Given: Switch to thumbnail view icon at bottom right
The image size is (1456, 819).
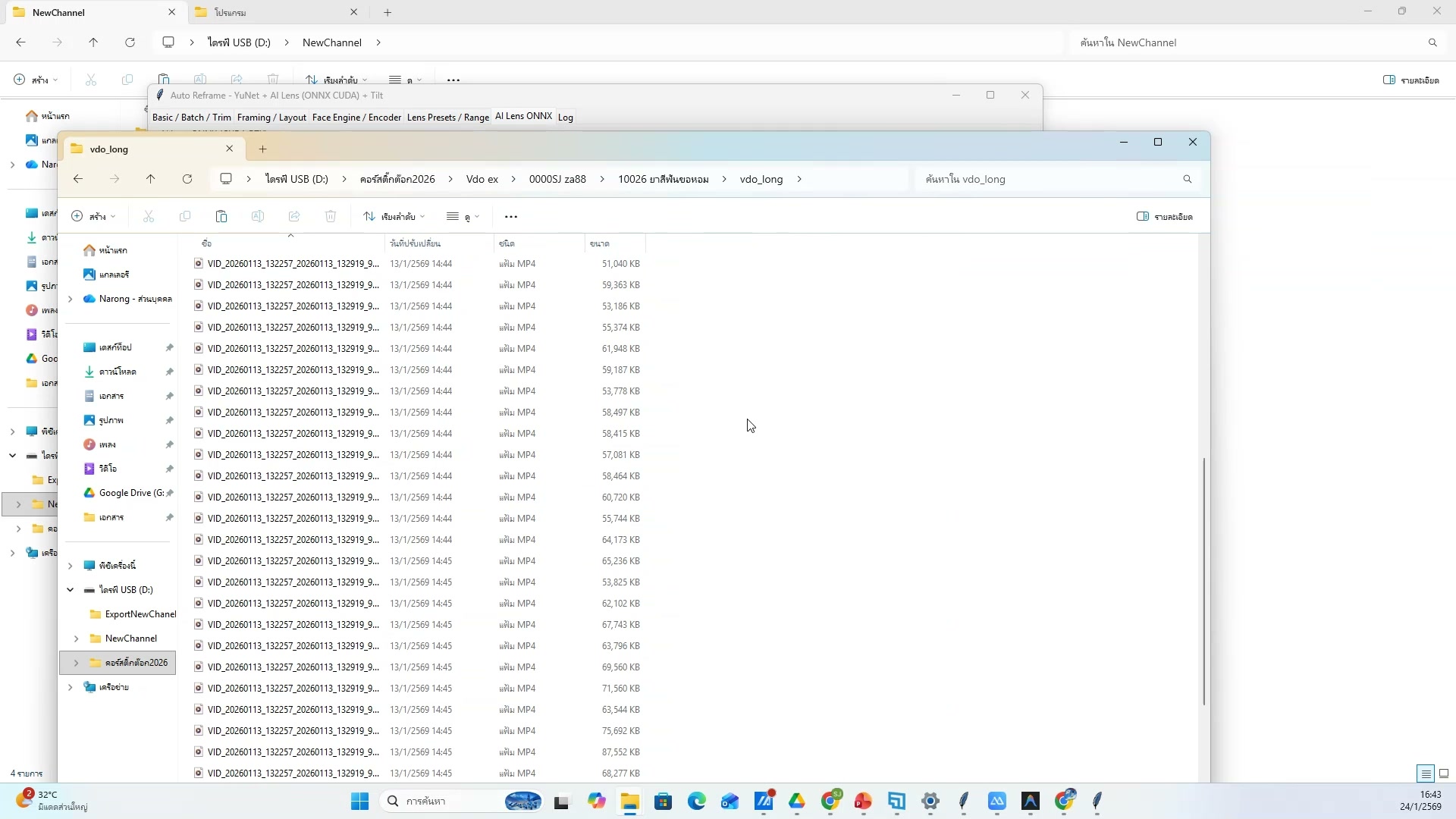Looking at the screenshot, I should click(x=1444, y=774).
